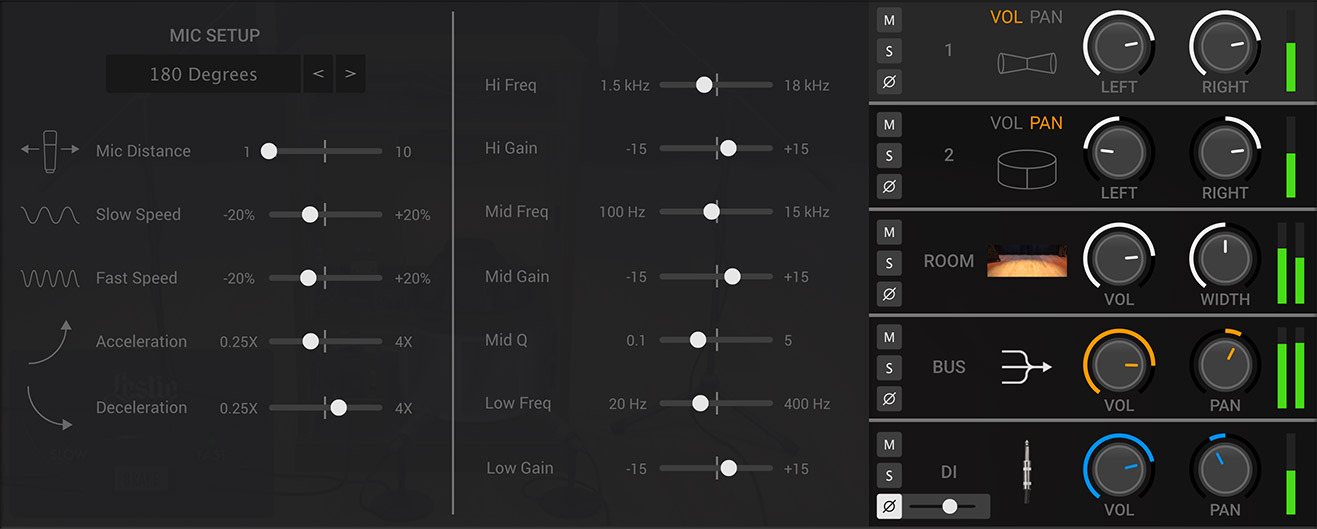Click the DI jack plug icon
Image resolution: width=1317 pixels, height=529 pixels.
point(1026,472)
